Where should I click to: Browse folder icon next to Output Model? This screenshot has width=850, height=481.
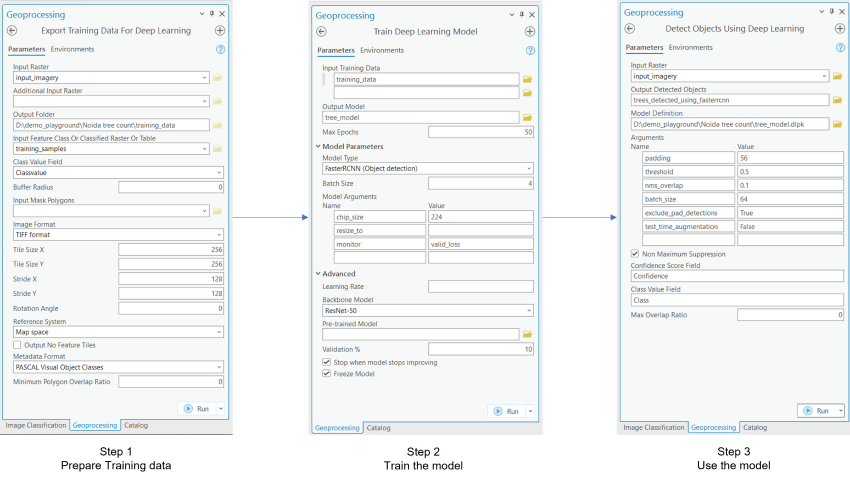coord(527,117)
